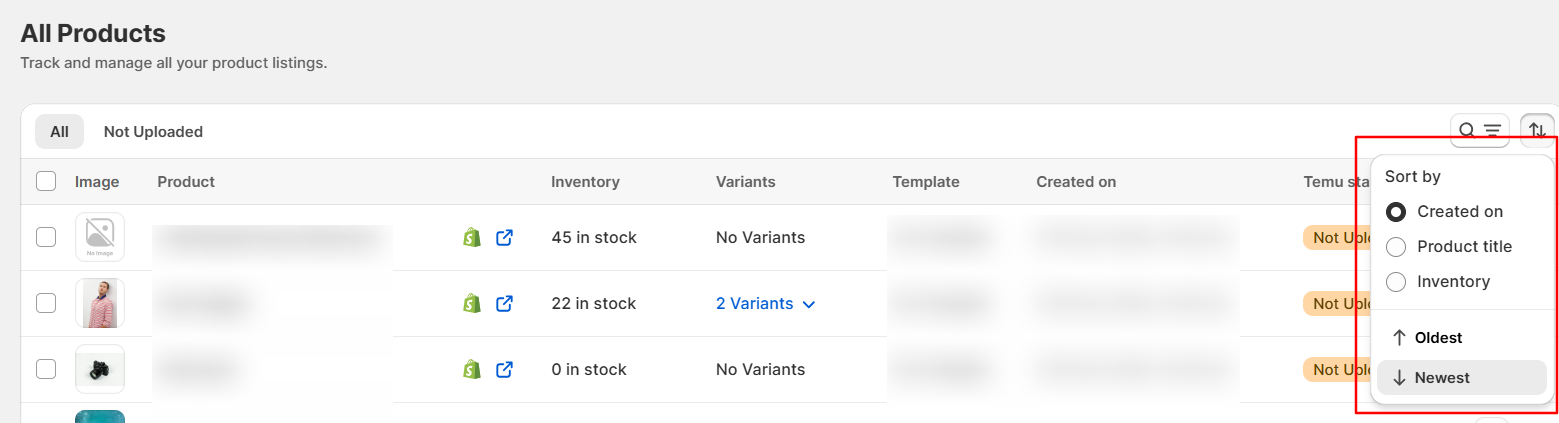Open external link icon in 0 in stock row
The height and width of the screenshot is (423, 1559).
[x=505, y=369]
